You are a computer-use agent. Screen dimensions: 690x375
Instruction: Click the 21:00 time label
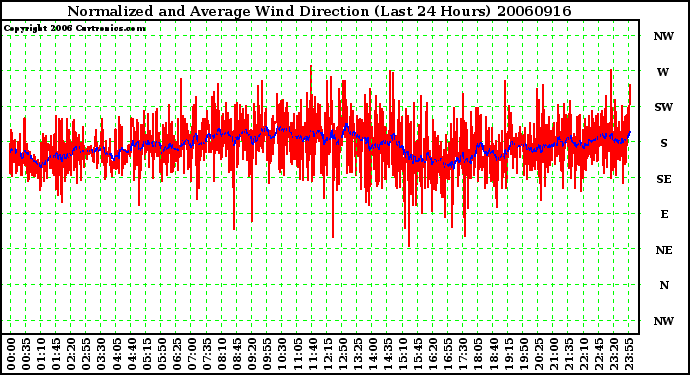point(553,354)
